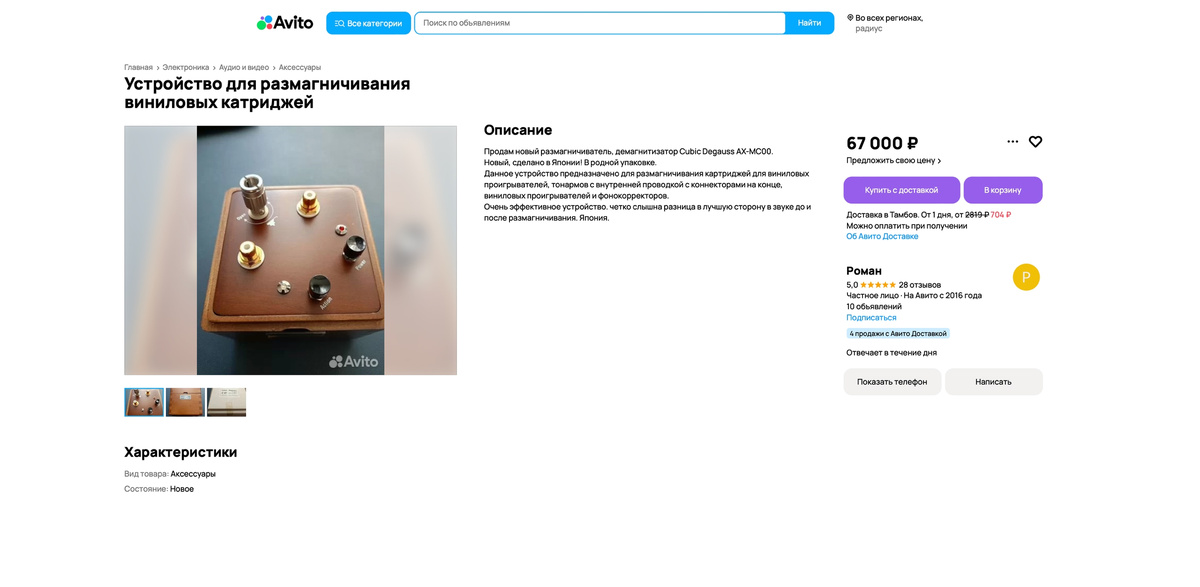This screenshot has height=587, width=1200.
Task: Click Написать message button
Action: pyautogui.click(x=994, y=382)
